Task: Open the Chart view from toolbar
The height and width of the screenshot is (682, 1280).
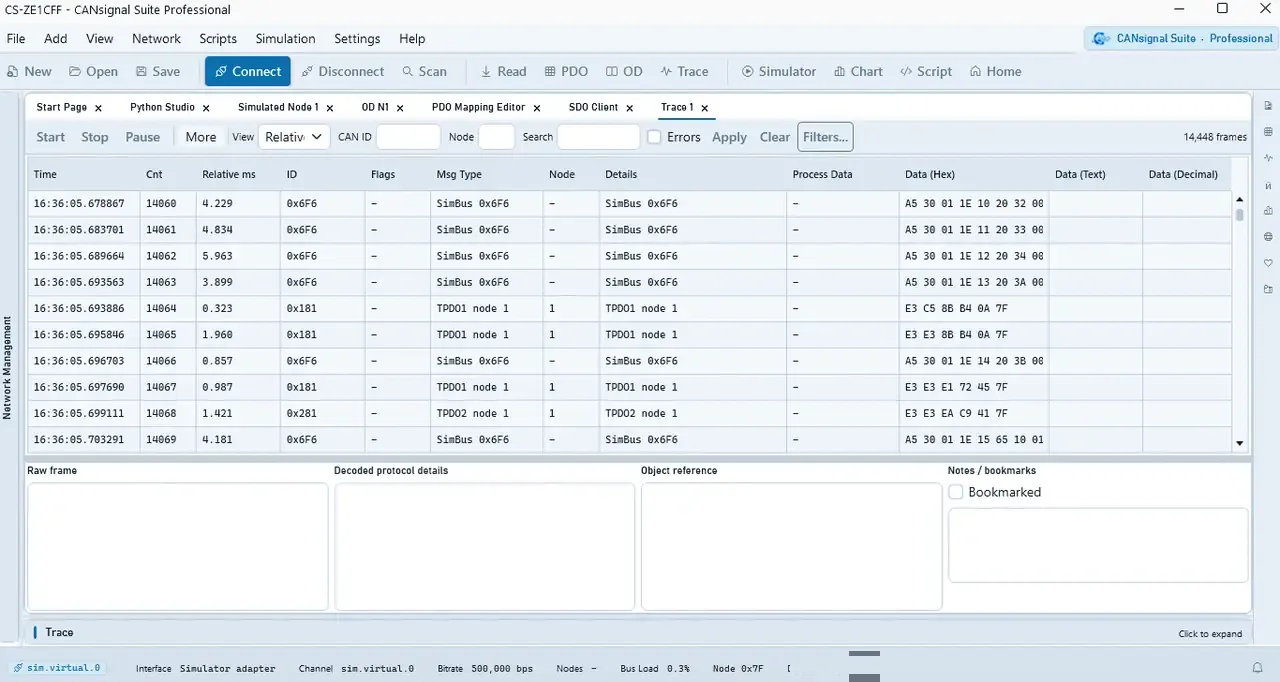Action: coord(858,71)
